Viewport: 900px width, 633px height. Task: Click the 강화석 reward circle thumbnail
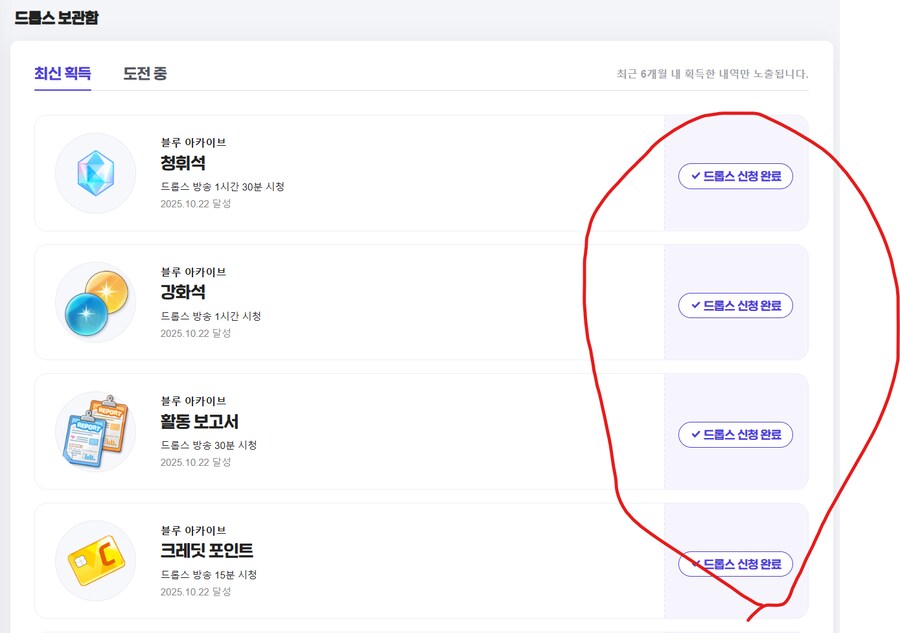tap(95, 303)
